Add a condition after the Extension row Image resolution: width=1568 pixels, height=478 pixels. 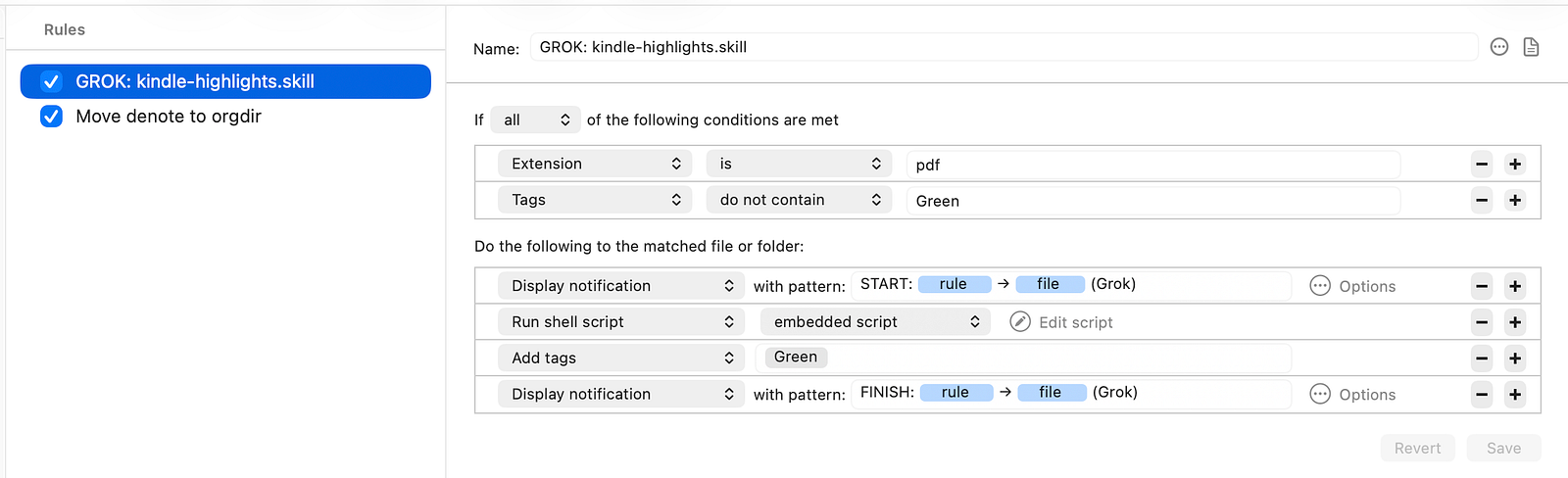1515,165
